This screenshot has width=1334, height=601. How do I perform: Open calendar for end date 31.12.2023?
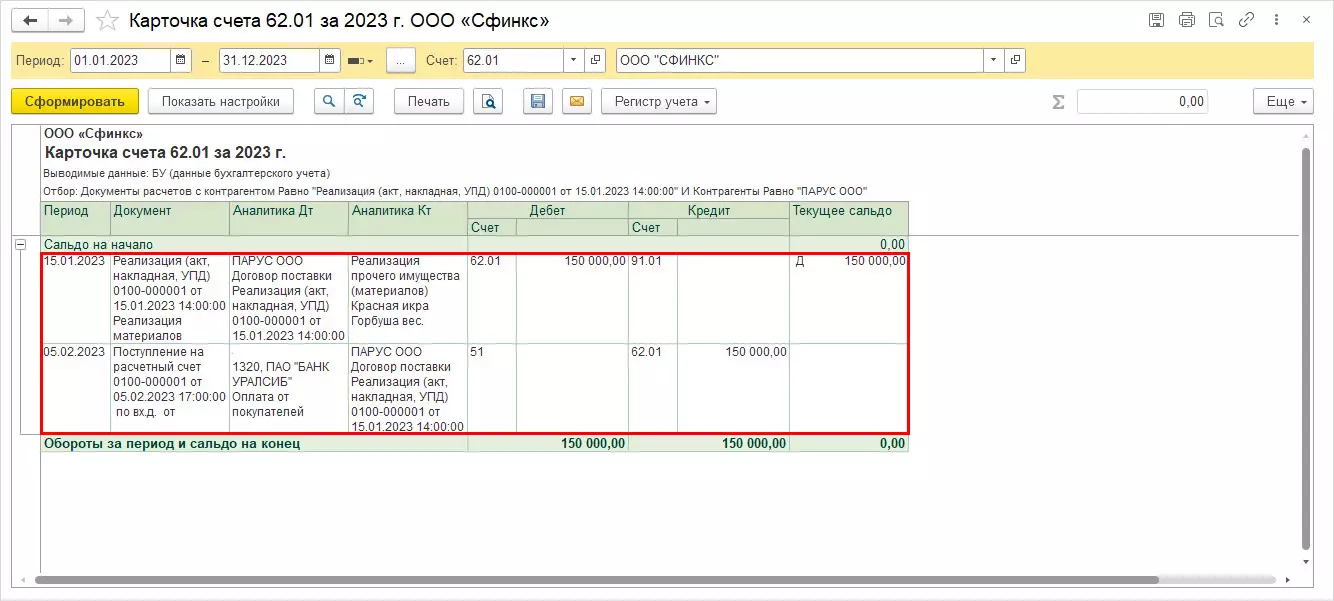point(330,60)
